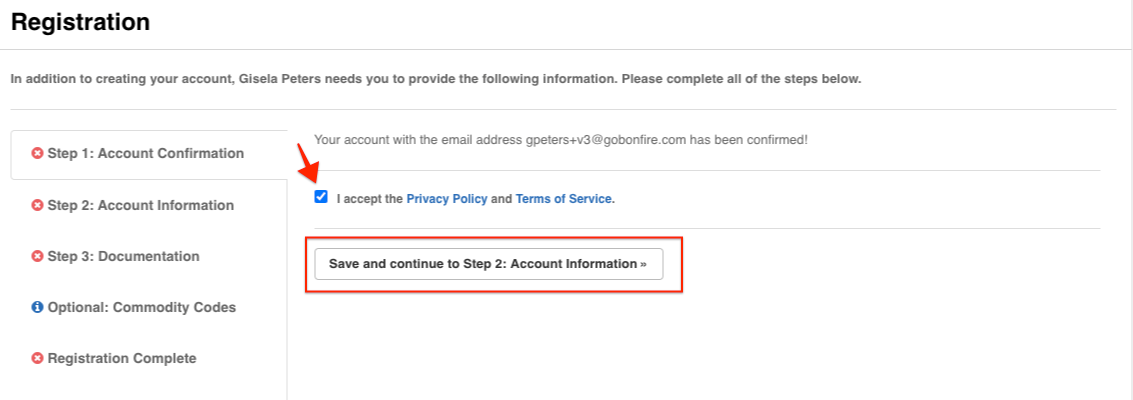This screenshot has height=400, width=1133.
Task: Click the red X icon beside Step 2
Action: [38, 206]
